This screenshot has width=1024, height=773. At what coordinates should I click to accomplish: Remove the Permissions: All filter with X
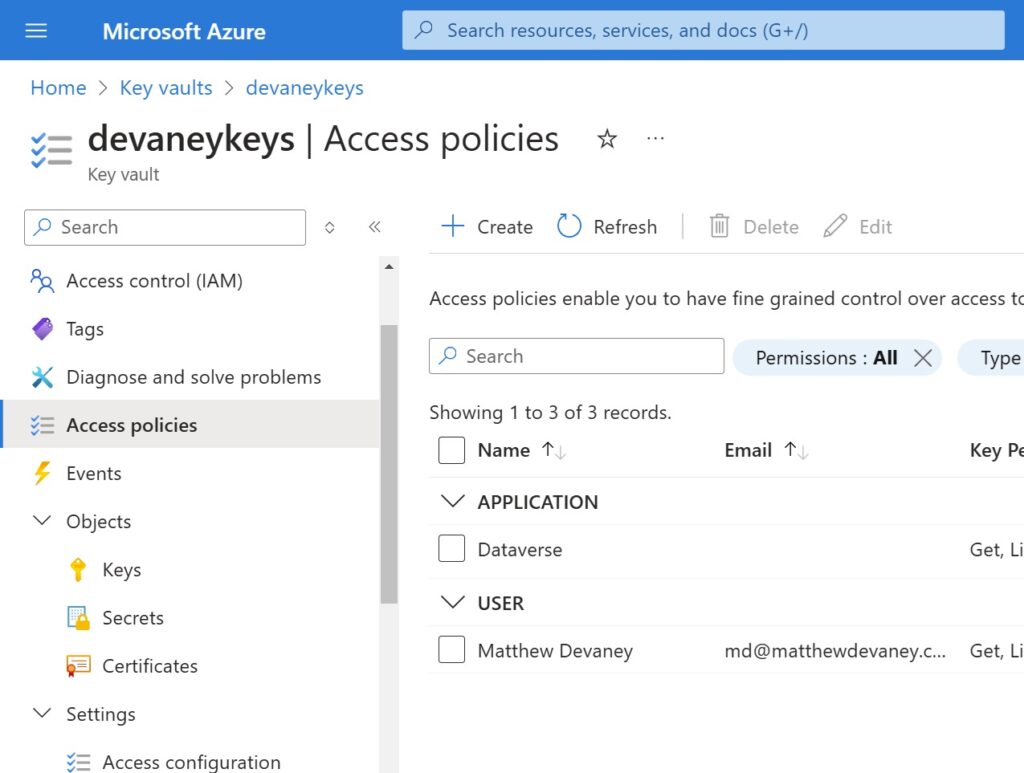point(923,358)
